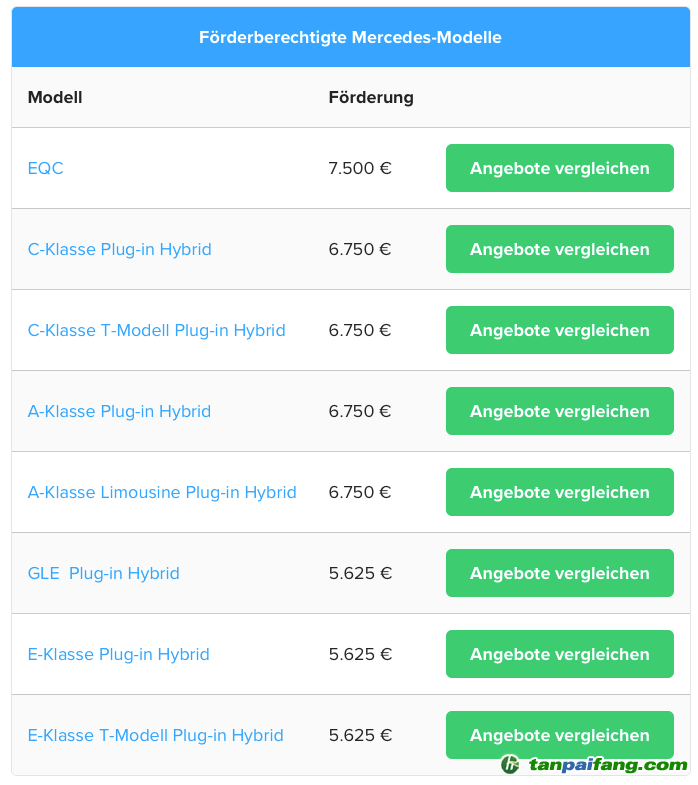Click the tanpaifang.com watermark logo icon

(510, 764)
